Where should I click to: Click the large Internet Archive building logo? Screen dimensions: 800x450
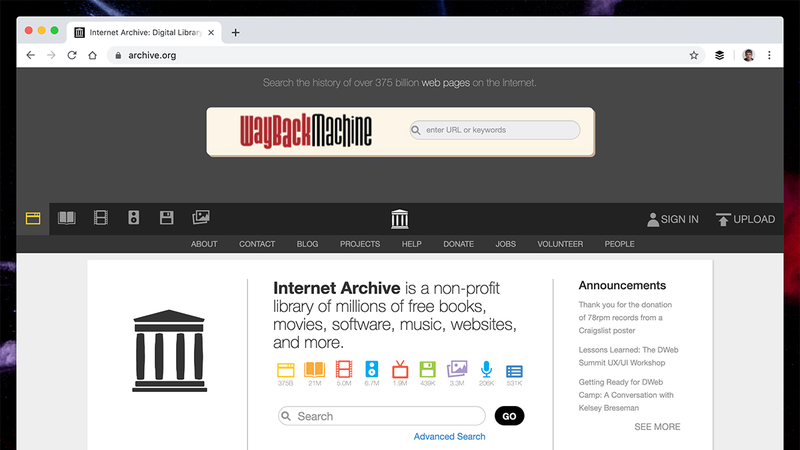point(169,351)
